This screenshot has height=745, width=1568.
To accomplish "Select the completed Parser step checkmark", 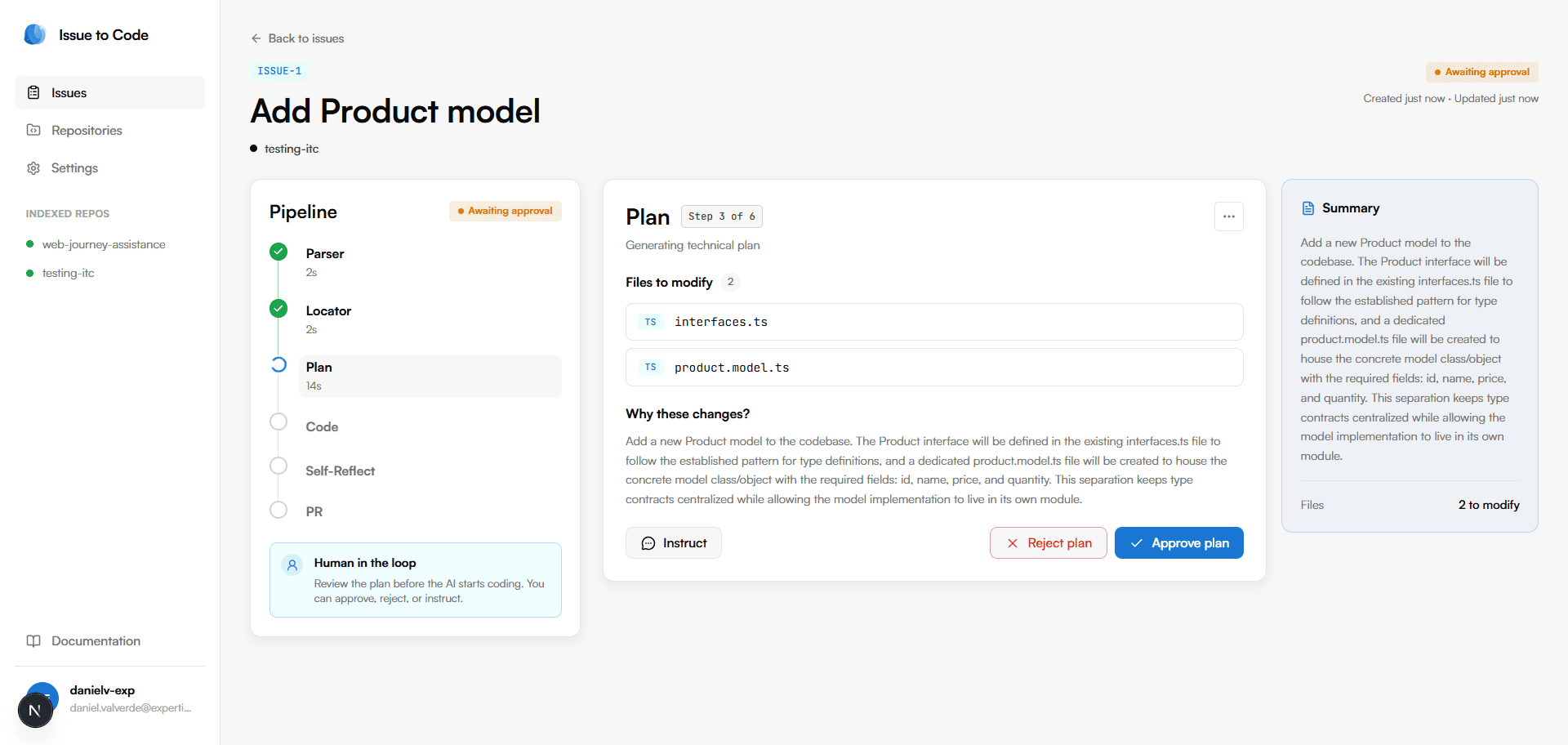I will pos(278,252).
